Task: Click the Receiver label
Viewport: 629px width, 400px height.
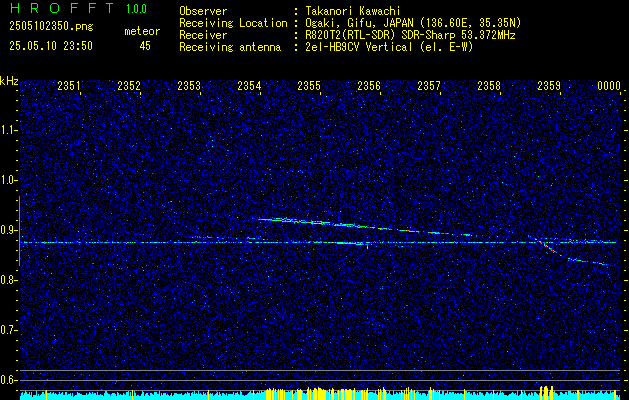Action: click(203, 35)
